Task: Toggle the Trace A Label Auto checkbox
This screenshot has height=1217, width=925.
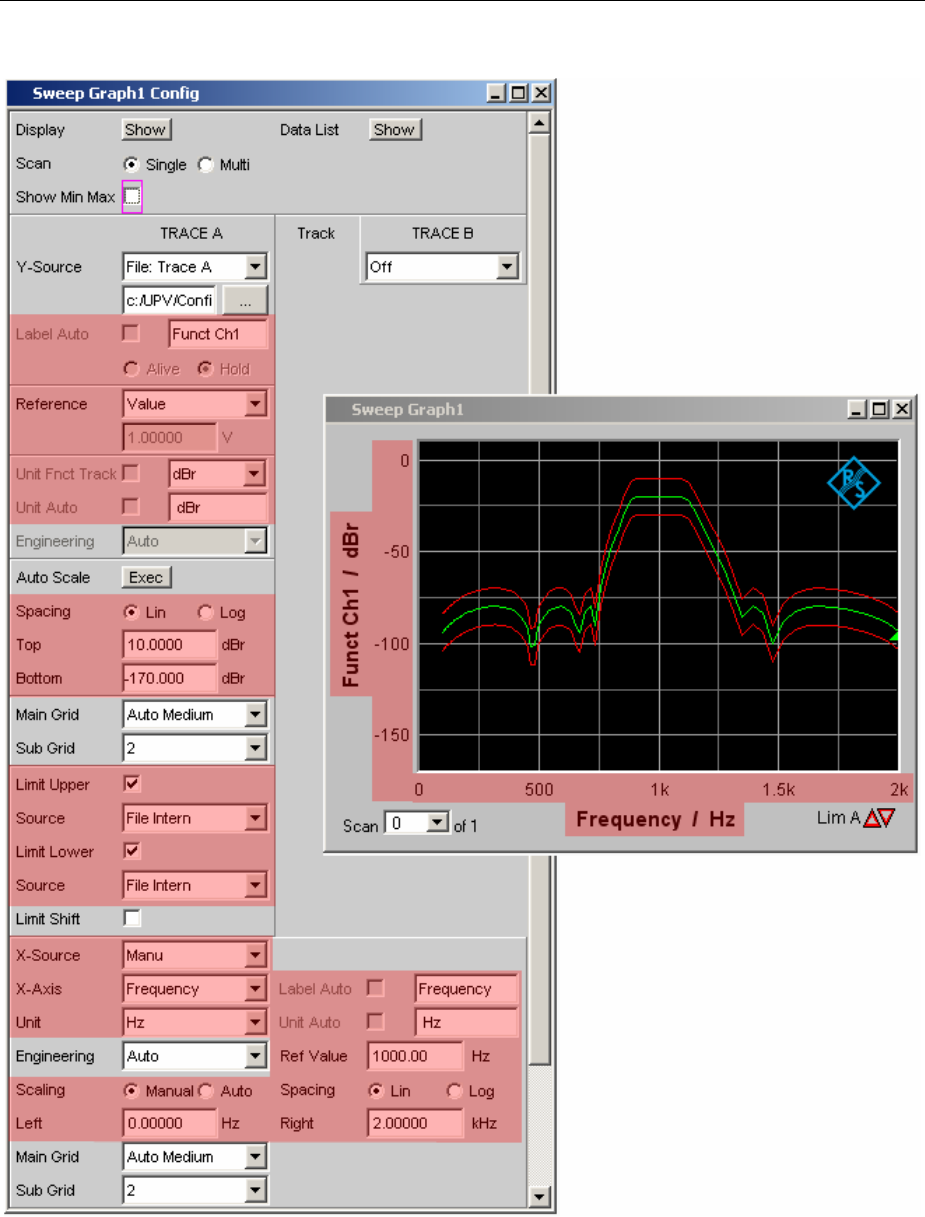Action: [130, 334]
